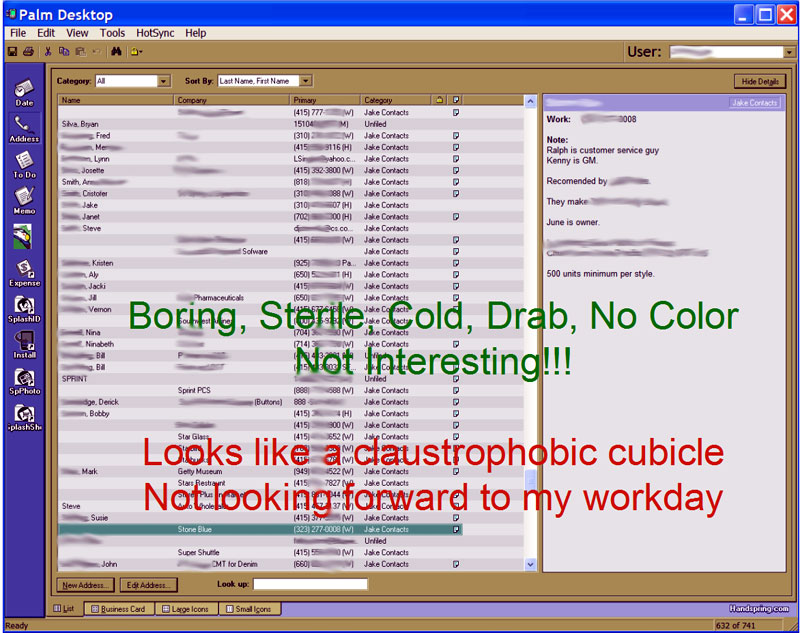Focus the Look up input field

pyautogui.click(x=310, y=584)
